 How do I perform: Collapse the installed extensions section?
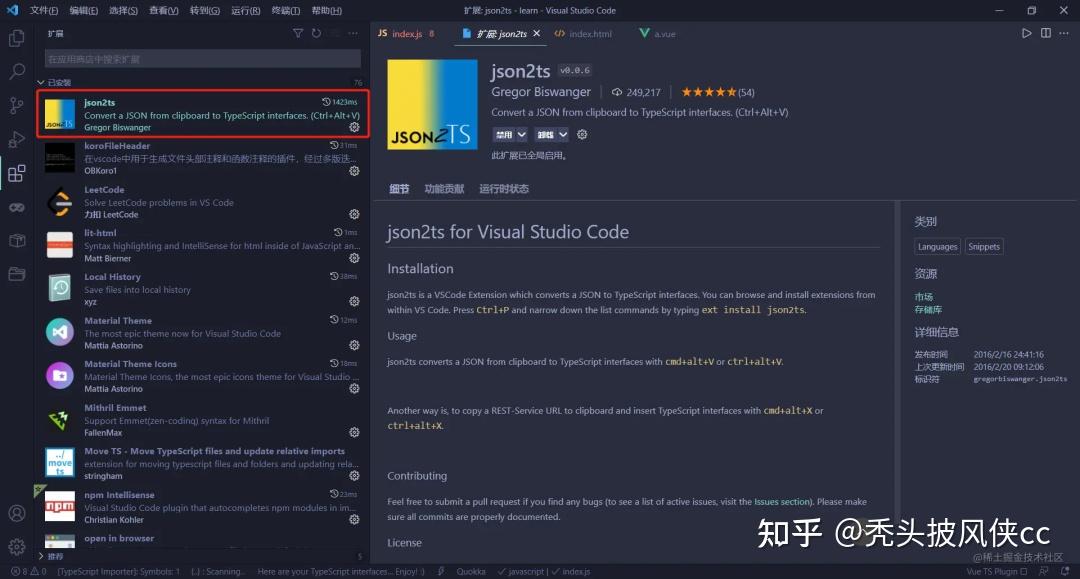pyautogui.click(x=41, y=82)
